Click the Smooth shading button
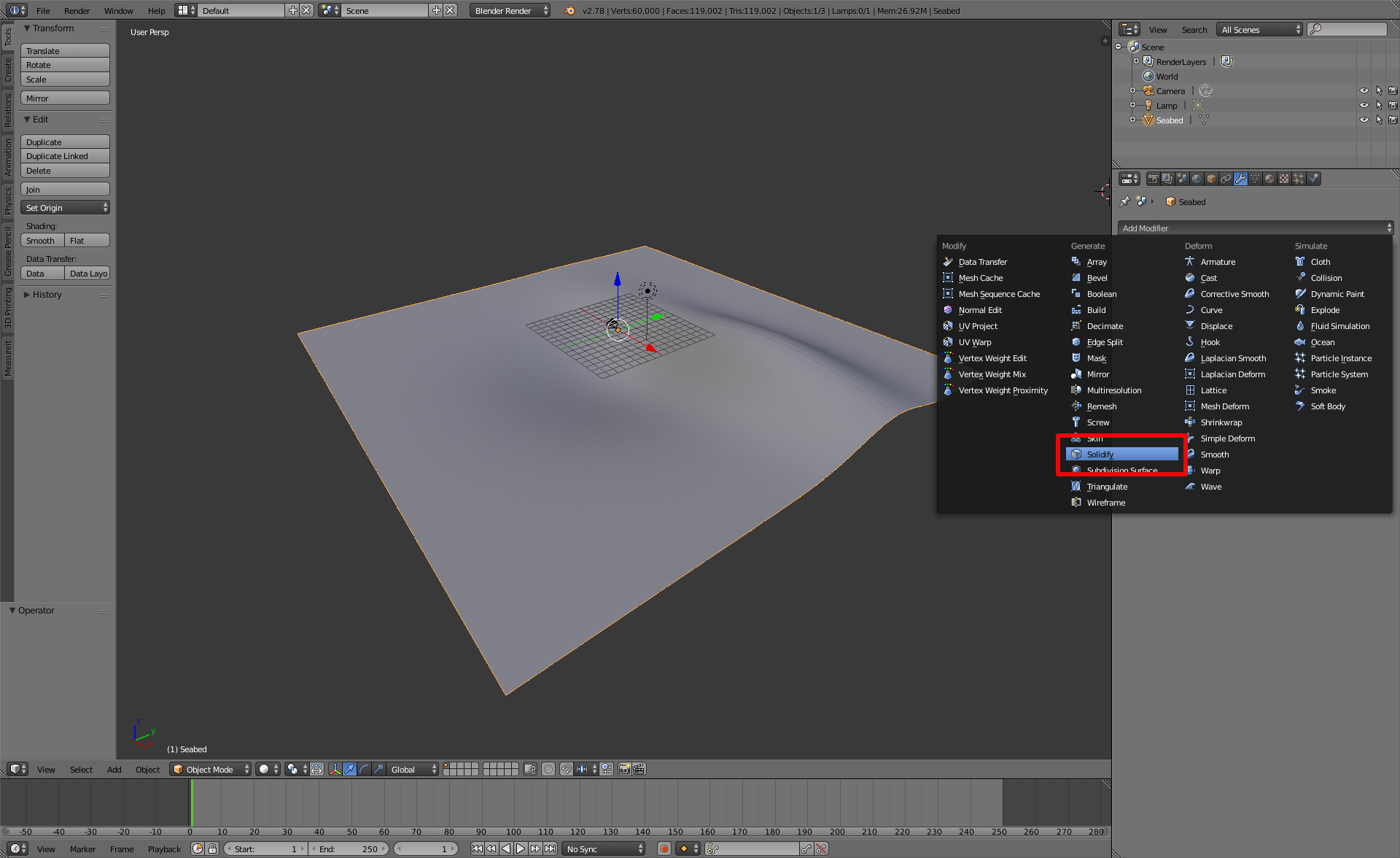1400x858 pixels. (42, 241)
